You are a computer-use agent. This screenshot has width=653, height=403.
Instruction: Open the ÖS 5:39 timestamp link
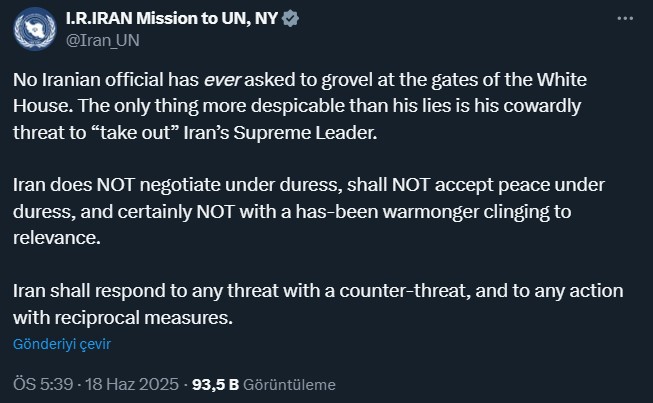coord(43,384)
